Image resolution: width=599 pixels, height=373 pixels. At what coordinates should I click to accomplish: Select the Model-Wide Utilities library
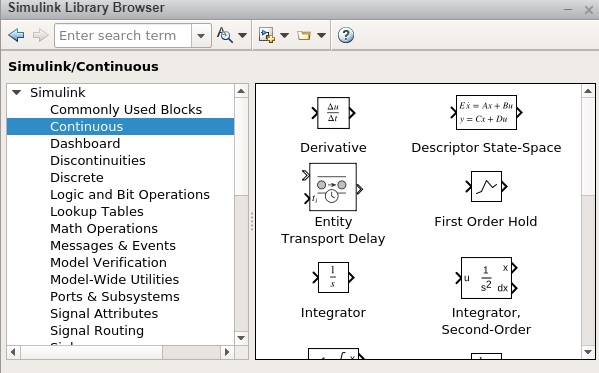114,279
